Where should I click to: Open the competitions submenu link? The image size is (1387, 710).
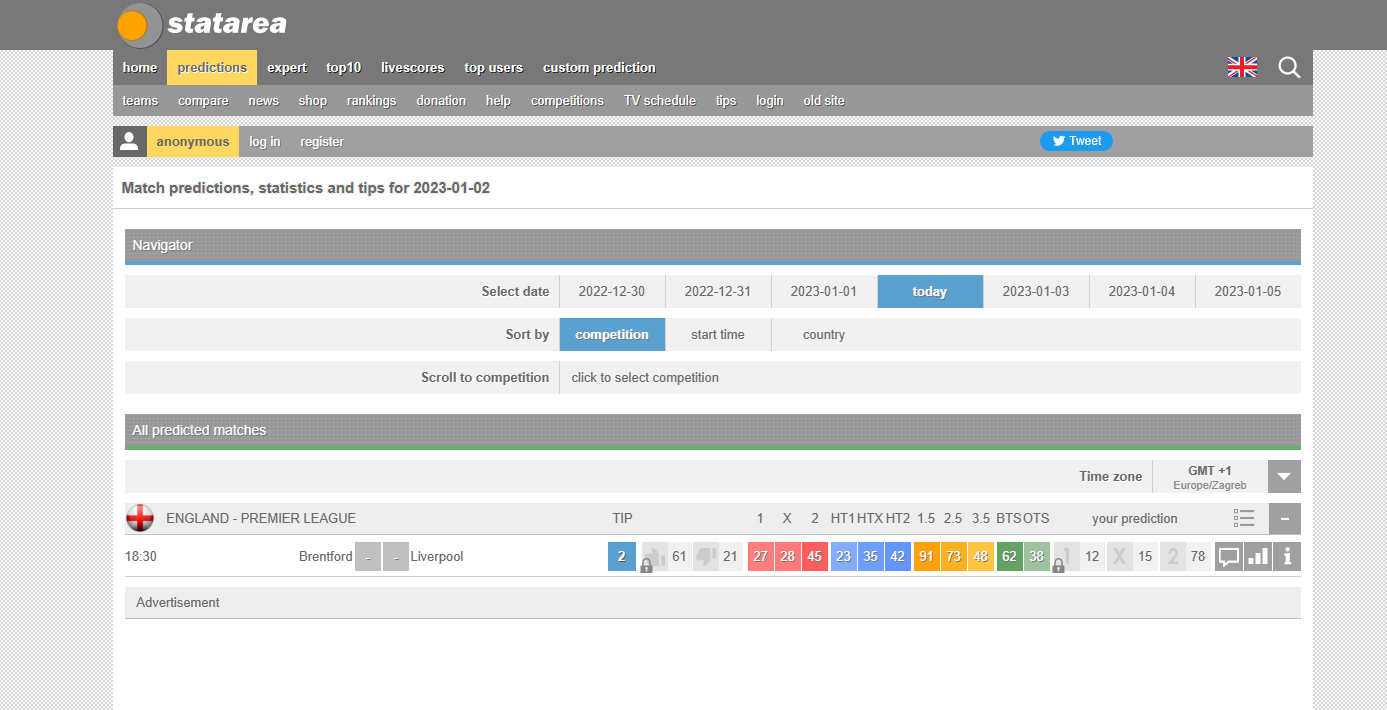pos(567,100)
